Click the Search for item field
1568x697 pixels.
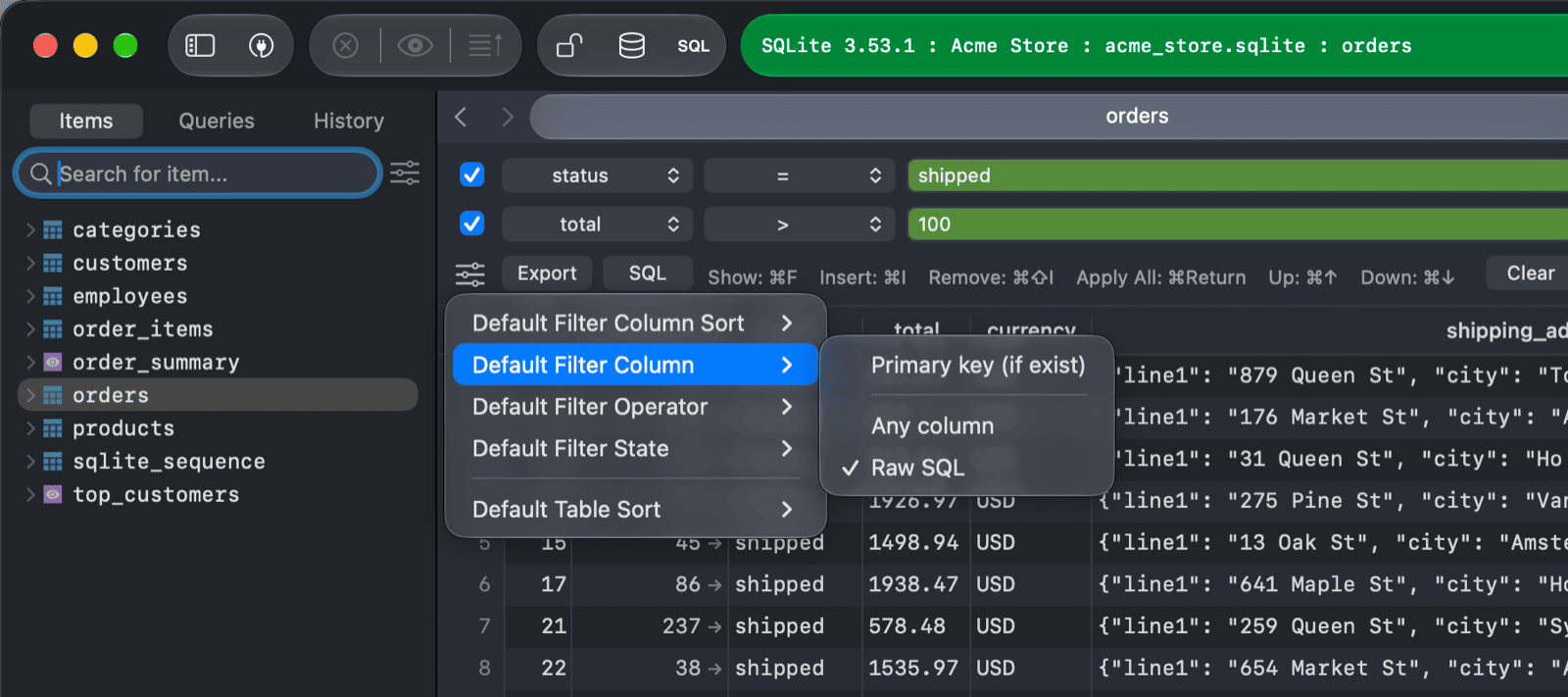coord(197,174)
